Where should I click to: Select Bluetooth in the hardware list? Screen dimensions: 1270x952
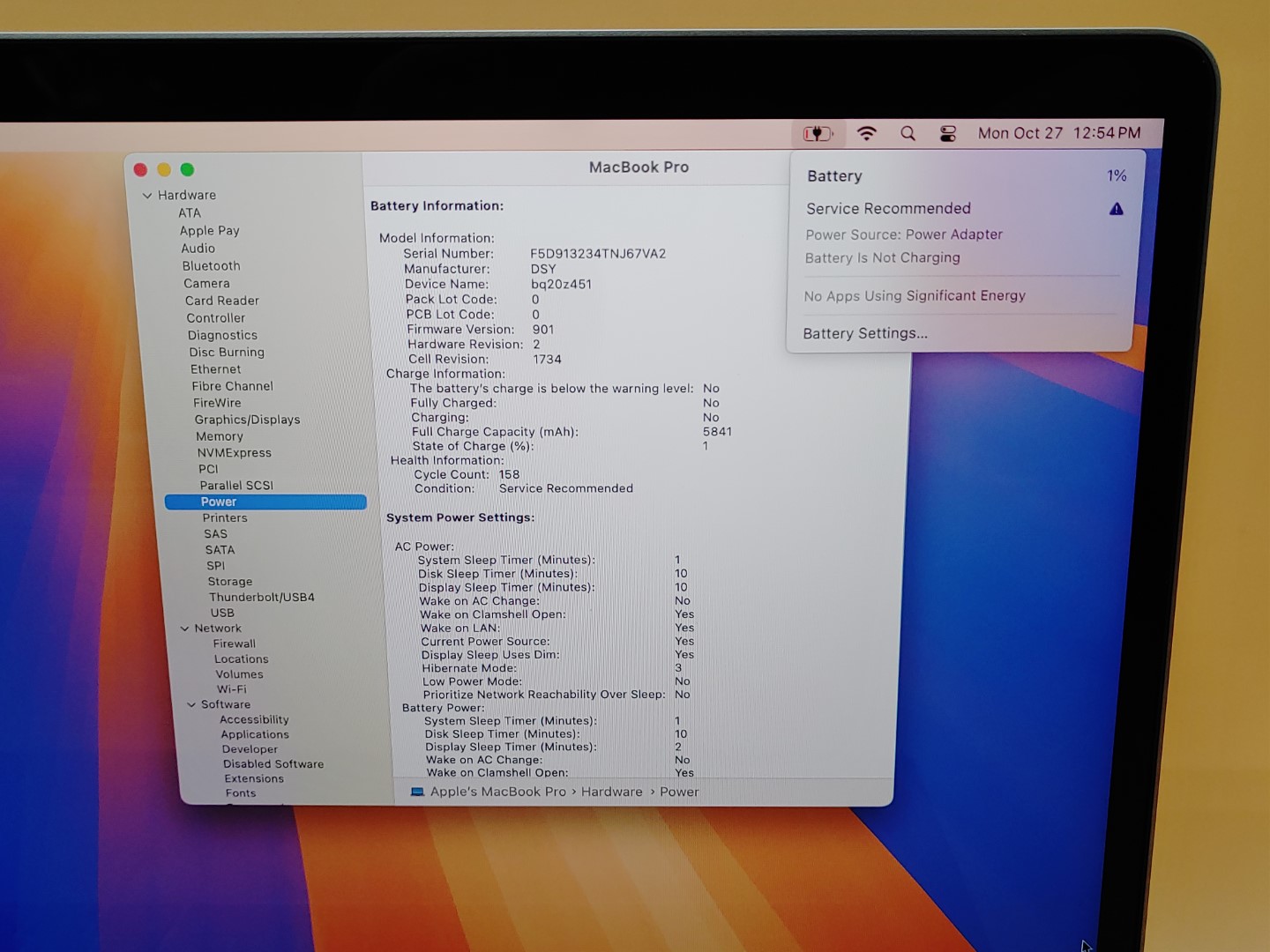211,266
